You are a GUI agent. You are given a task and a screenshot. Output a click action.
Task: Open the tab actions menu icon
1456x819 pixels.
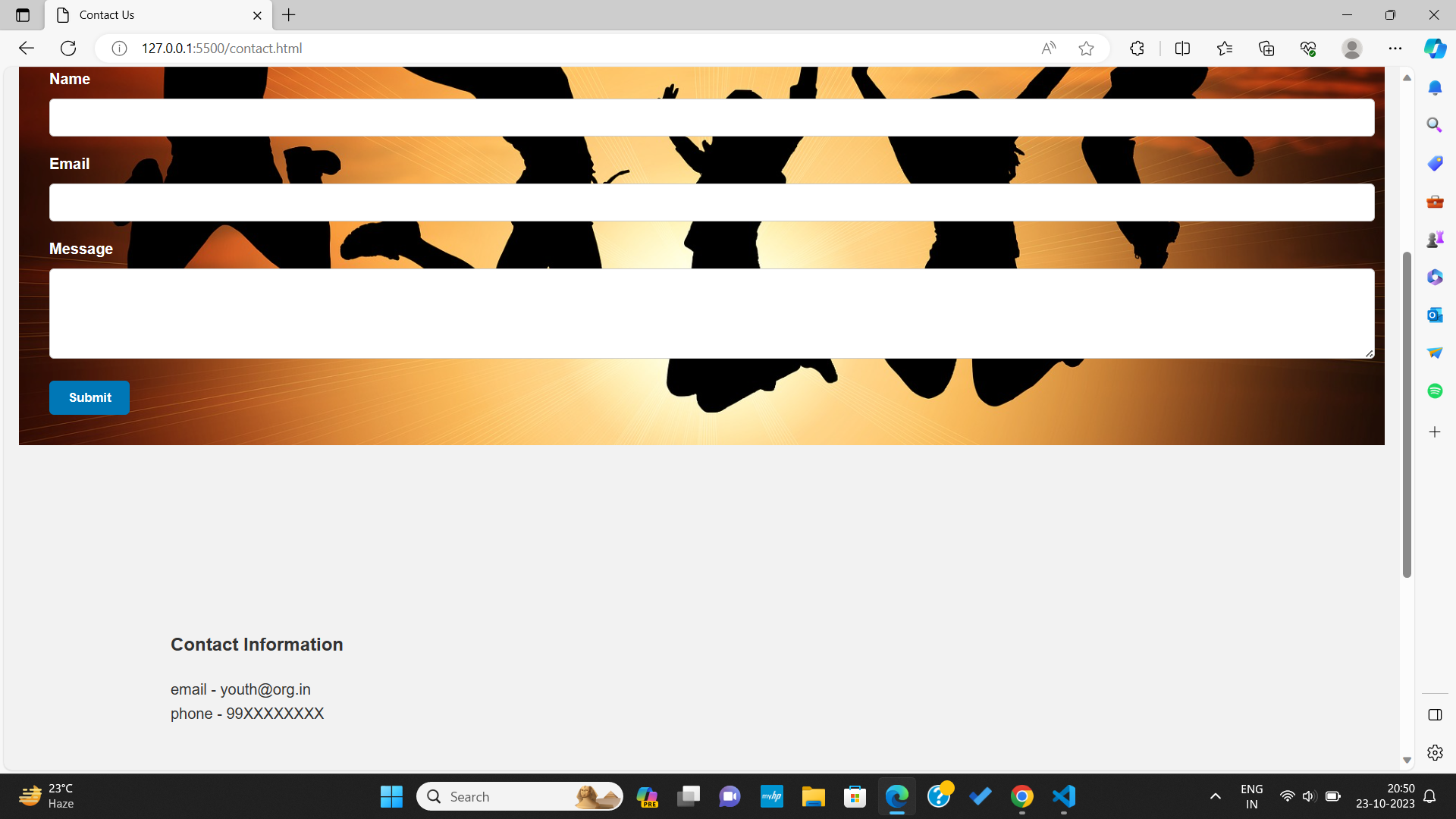point(23,15)
